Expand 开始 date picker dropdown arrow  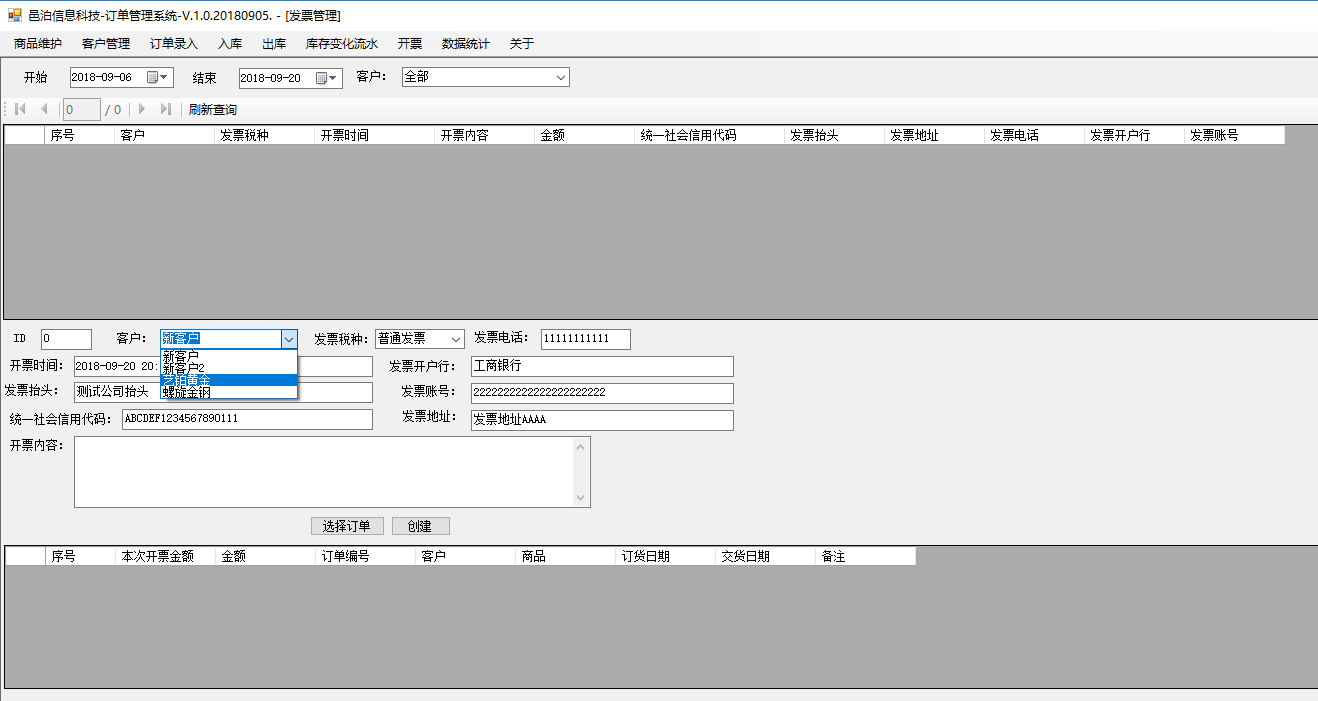165,77
